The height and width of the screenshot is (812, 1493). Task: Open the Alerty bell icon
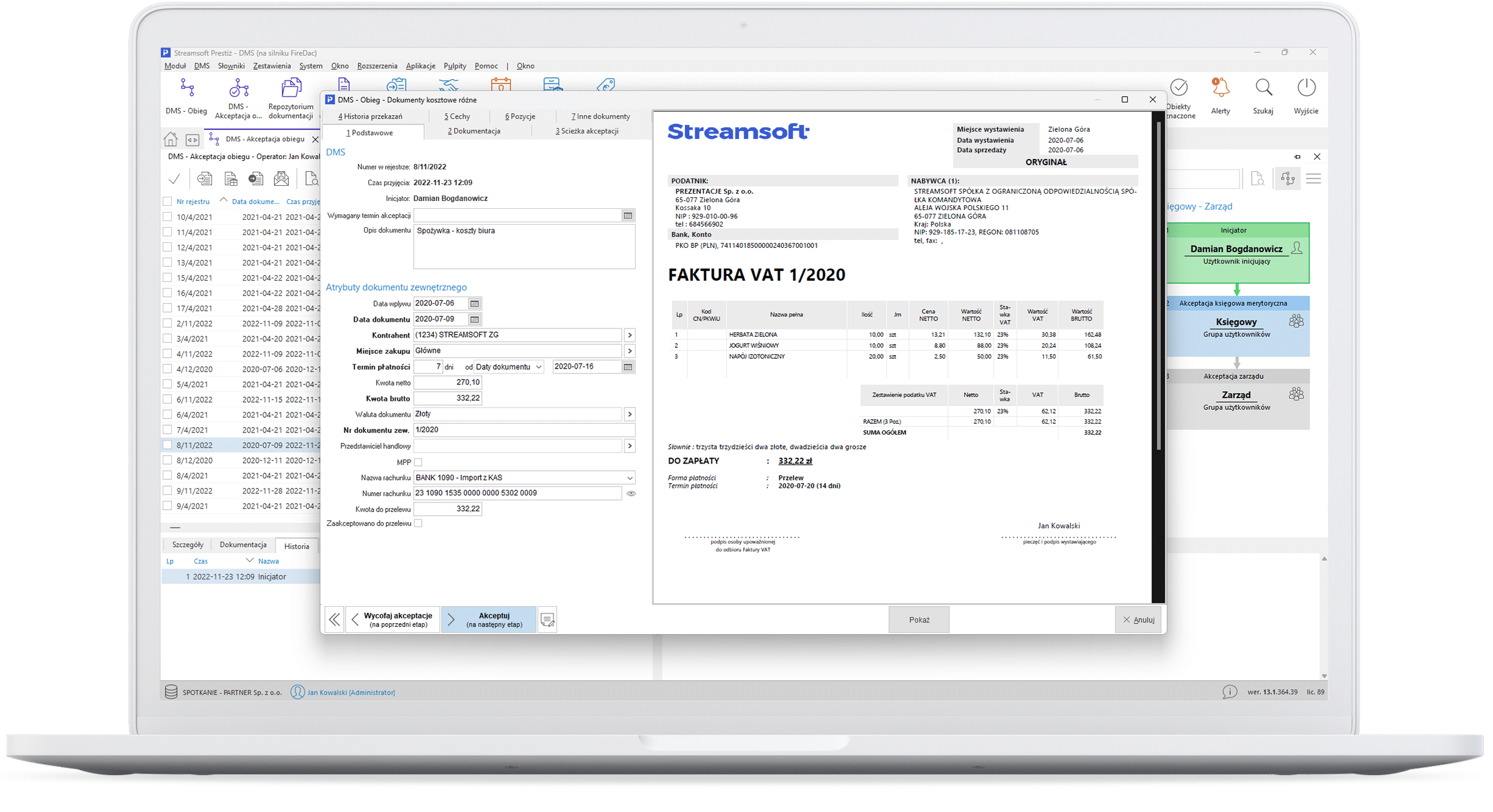[1220, 88]
